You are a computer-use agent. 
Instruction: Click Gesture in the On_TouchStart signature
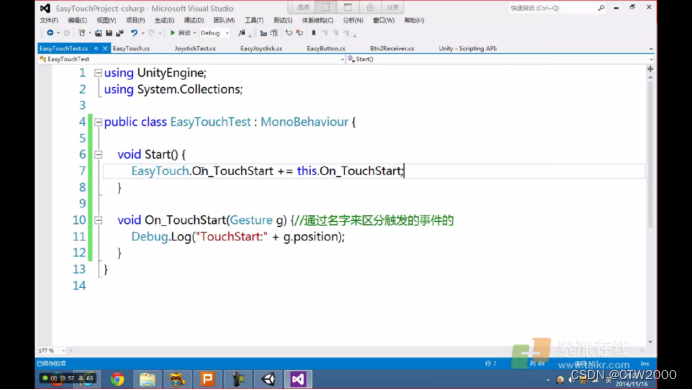(x=251, y=220)
